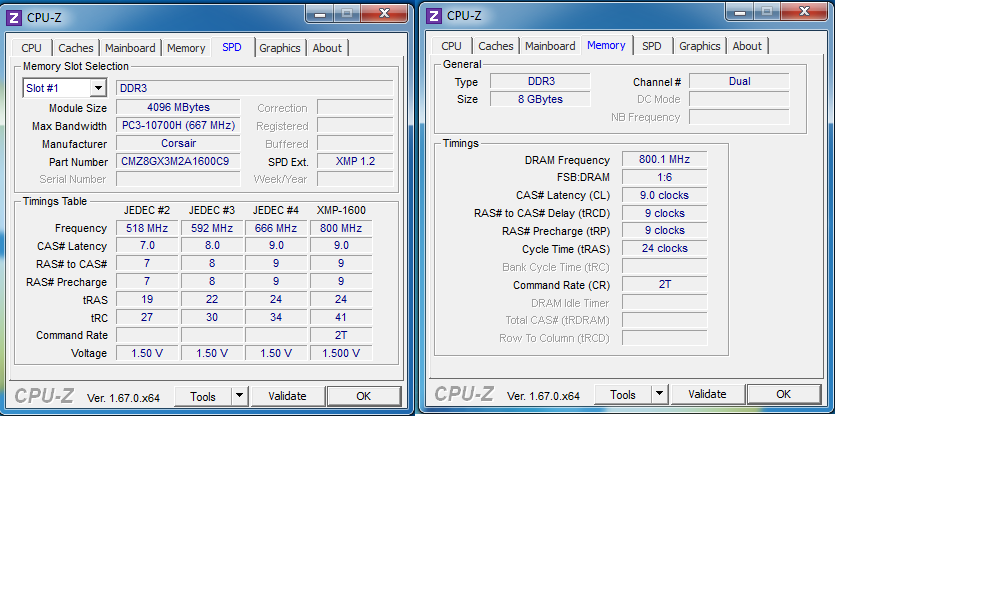Viewport: 998px width, 614px height.
Task: Click Max Bandwidth value PC3-10700H (667 MHz)
Action: [178, 125]
